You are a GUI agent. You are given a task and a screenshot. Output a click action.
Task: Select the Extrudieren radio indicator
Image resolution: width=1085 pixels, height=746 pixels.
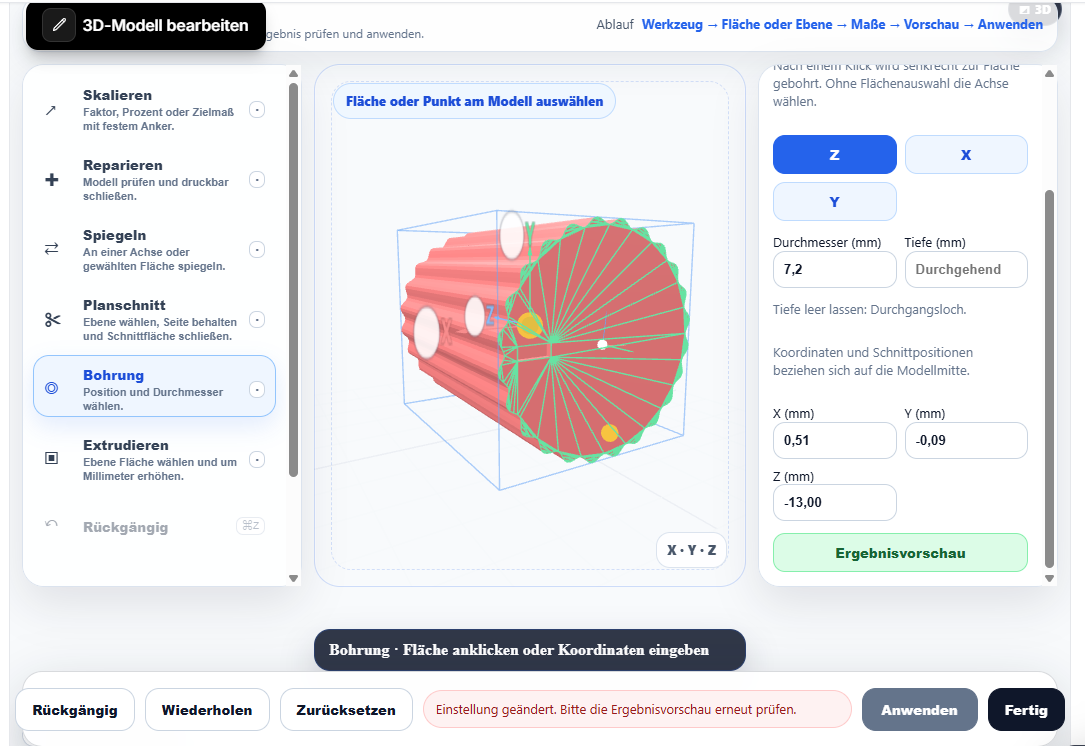tap(257, 460)
